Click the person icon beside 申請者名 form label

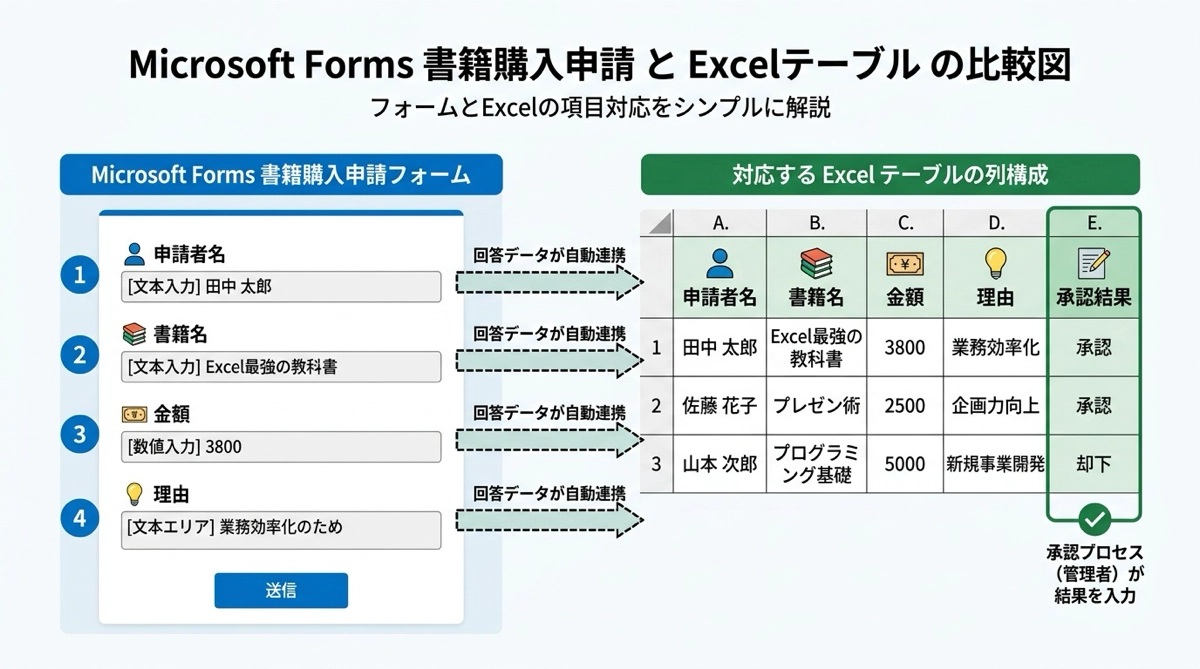[x=134, y=254]
